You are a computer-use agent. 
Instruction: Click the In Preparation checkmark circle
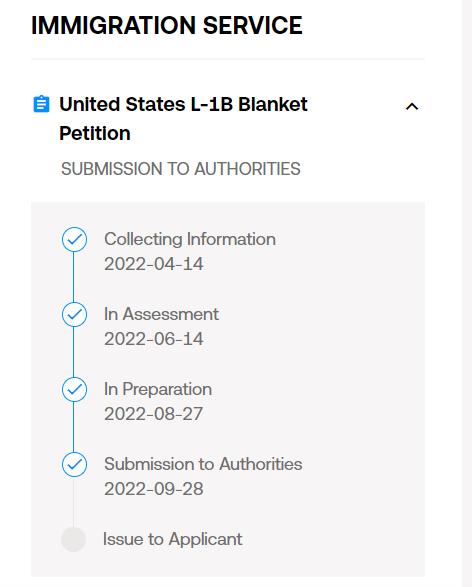pyautogui.click(x=74, y=389)
